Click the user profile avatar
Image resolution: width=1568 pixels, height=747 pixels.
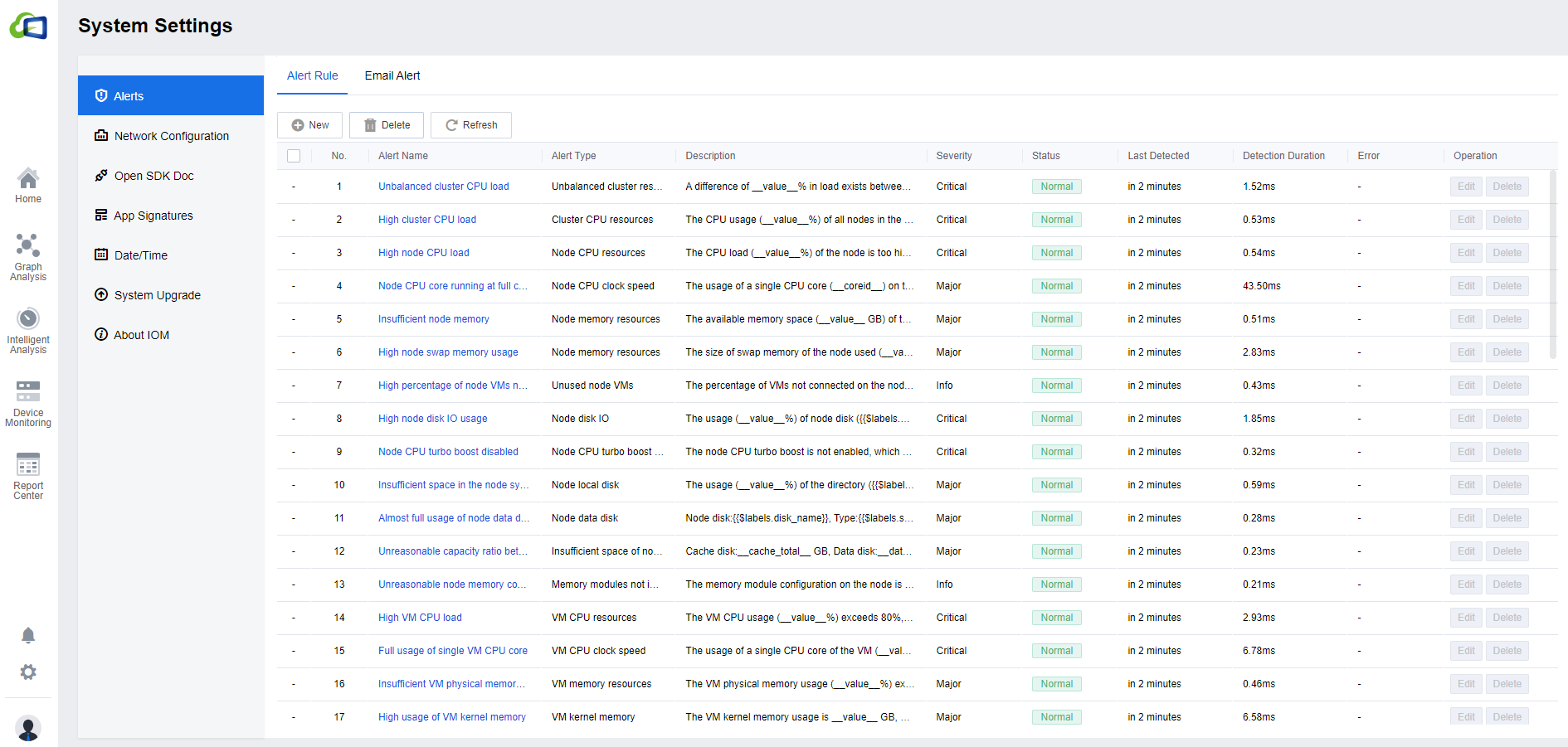pos(28,728)
